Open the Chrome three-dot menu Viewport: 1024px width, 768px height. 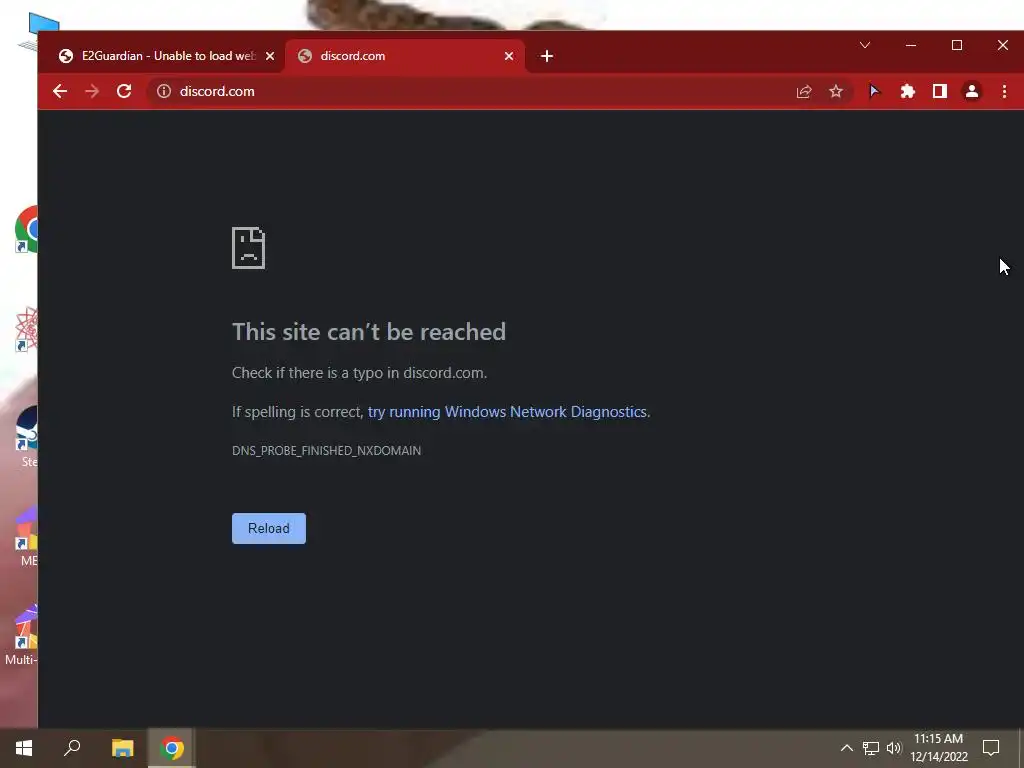(1004, 91)
